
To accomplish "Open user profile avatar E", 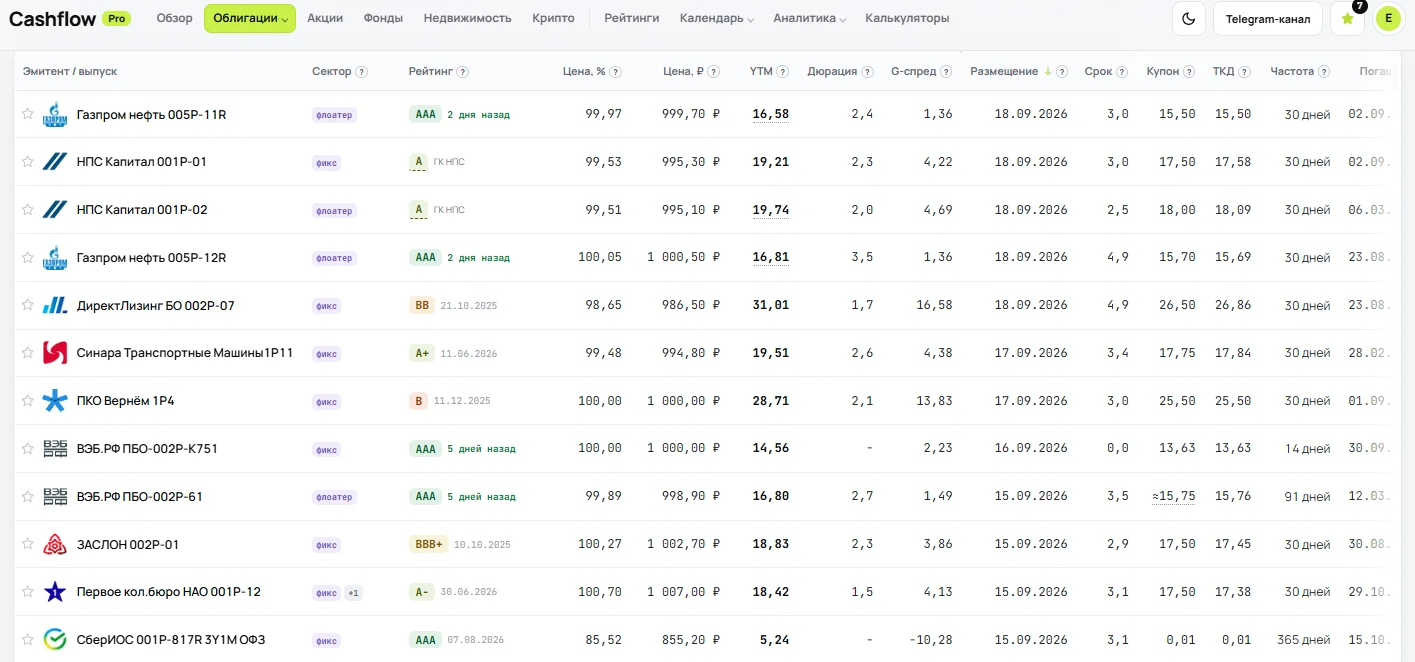I will point(1388,18).
